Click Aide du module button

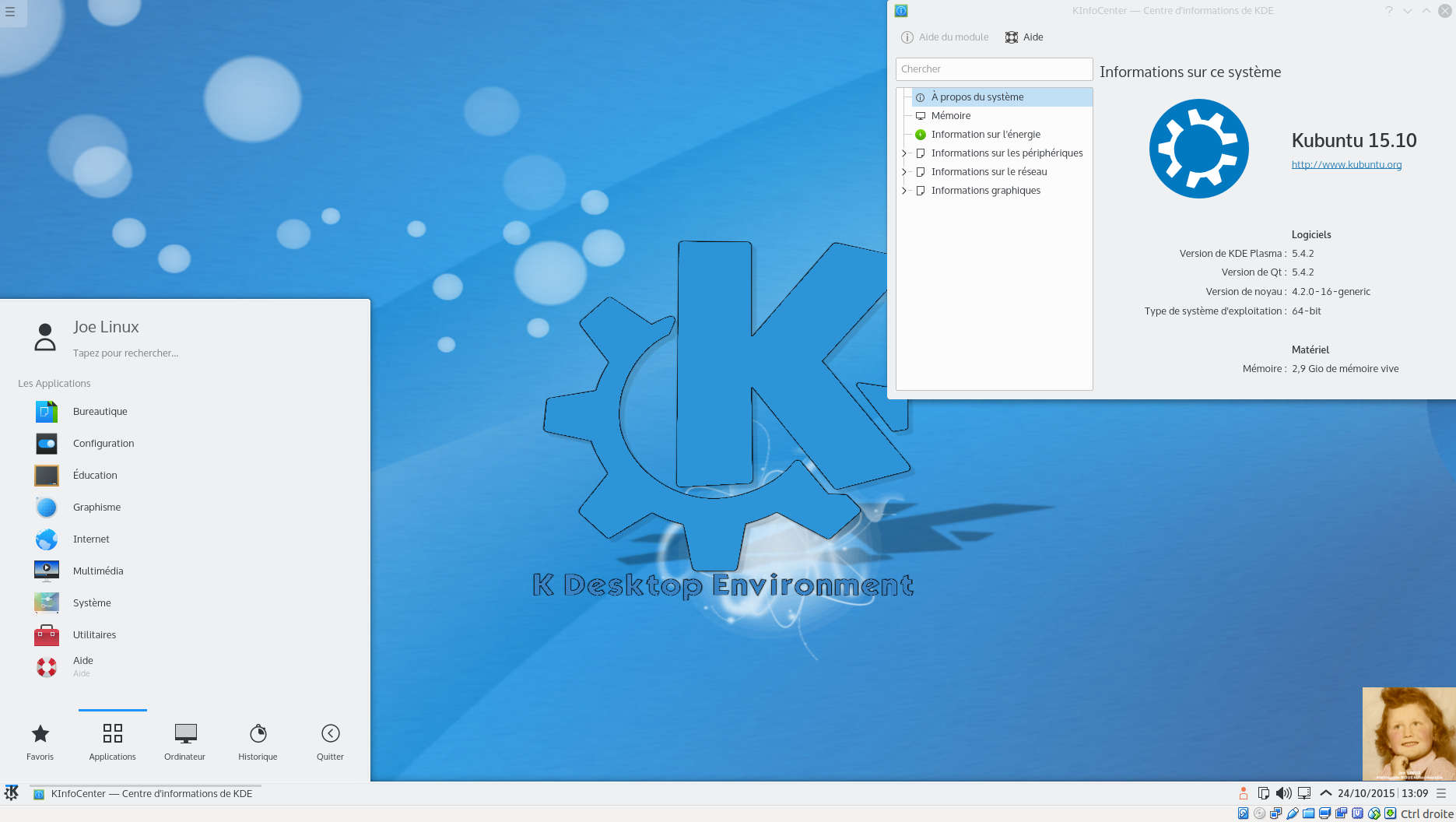(945, 37)
